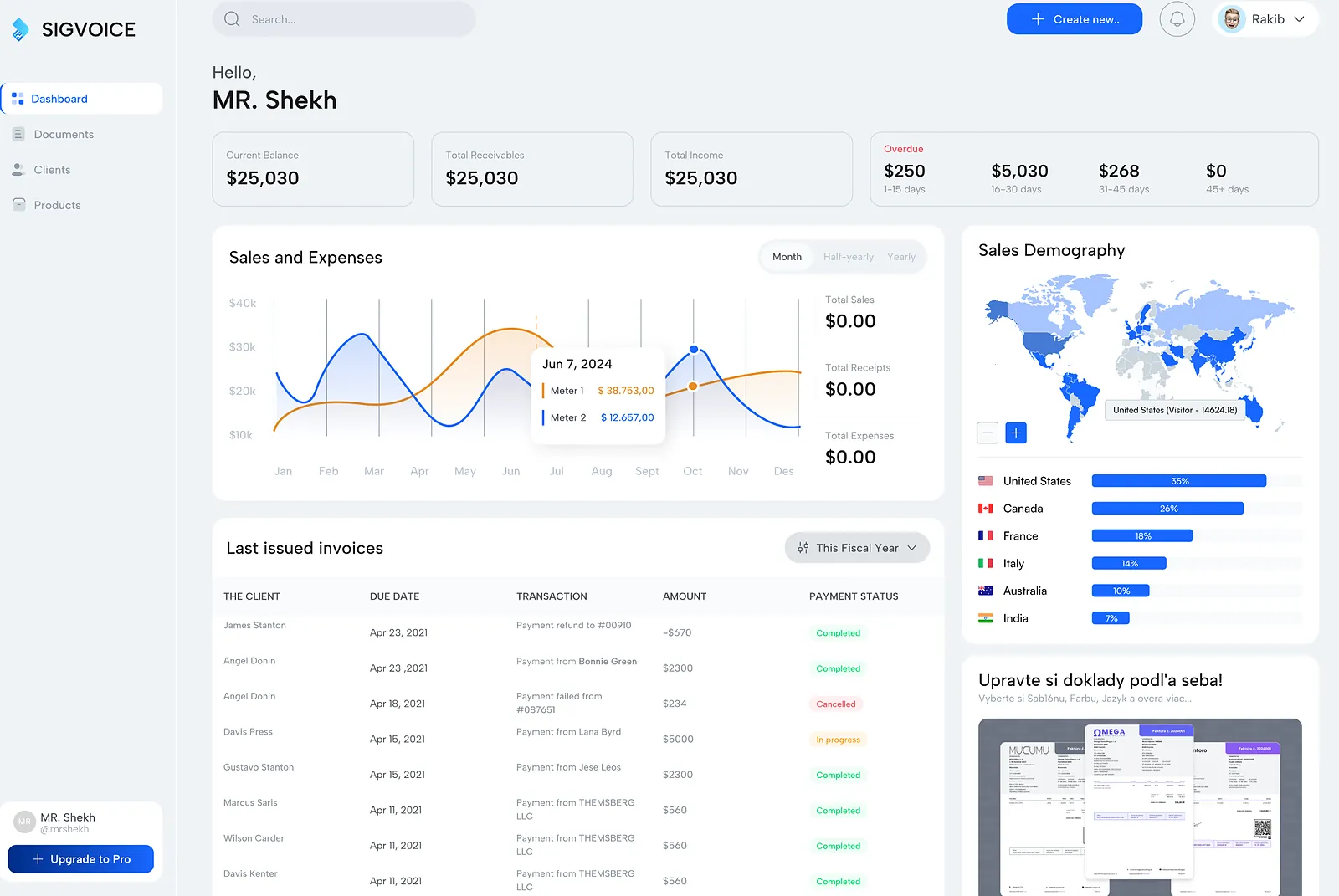Click the Canada 26% bar
Image resolution: width=1339 pixels, height=896 pixels.
(x=1167, y=509)
